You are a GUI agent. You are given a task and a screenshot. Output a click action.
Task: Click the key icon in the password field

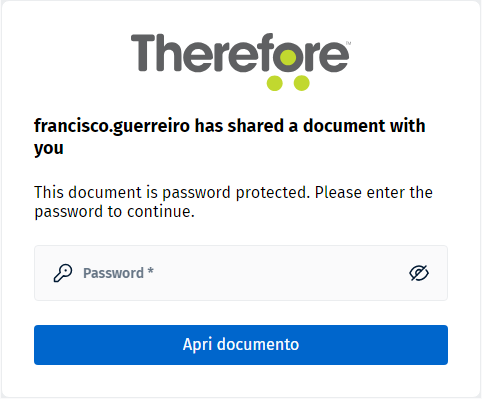coord(63,273)
